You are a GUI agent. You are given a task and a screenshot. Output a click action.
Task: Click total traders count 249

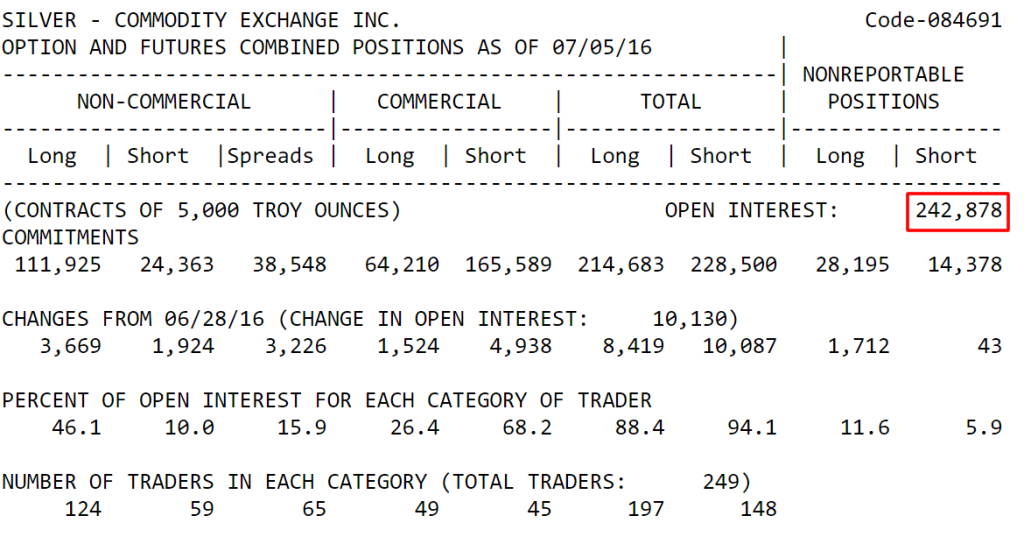pyautogui.click(x=721, y=482)
